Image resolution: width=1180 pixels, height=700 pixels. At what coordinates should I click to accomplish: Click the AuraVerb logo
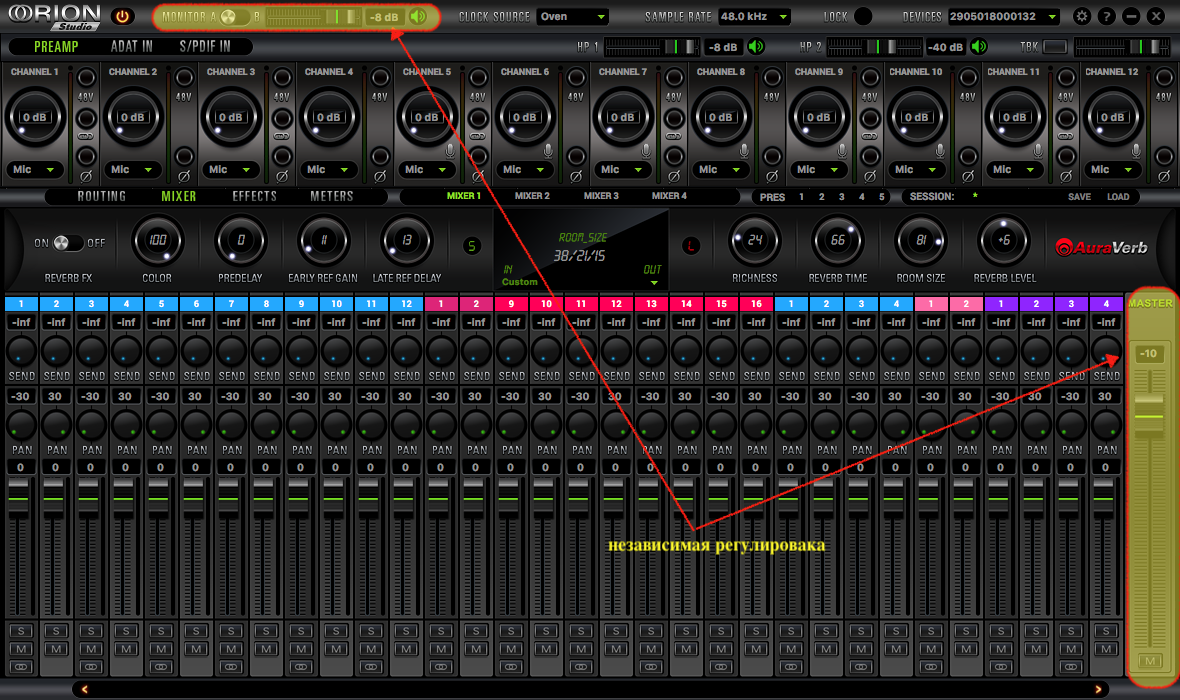[x=1102, y=247]
